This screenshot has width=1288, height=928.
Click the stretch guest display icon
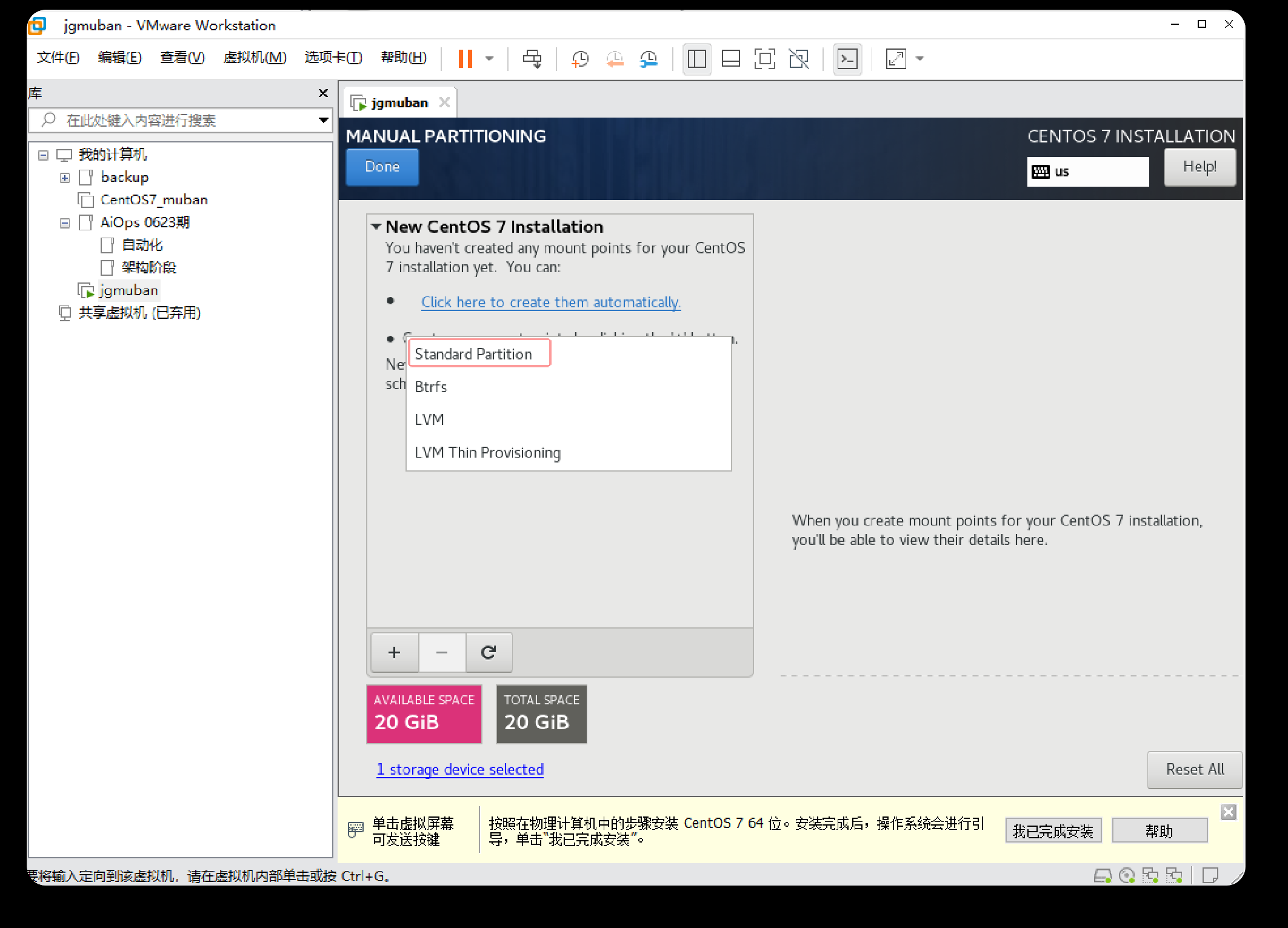(896, 59)
